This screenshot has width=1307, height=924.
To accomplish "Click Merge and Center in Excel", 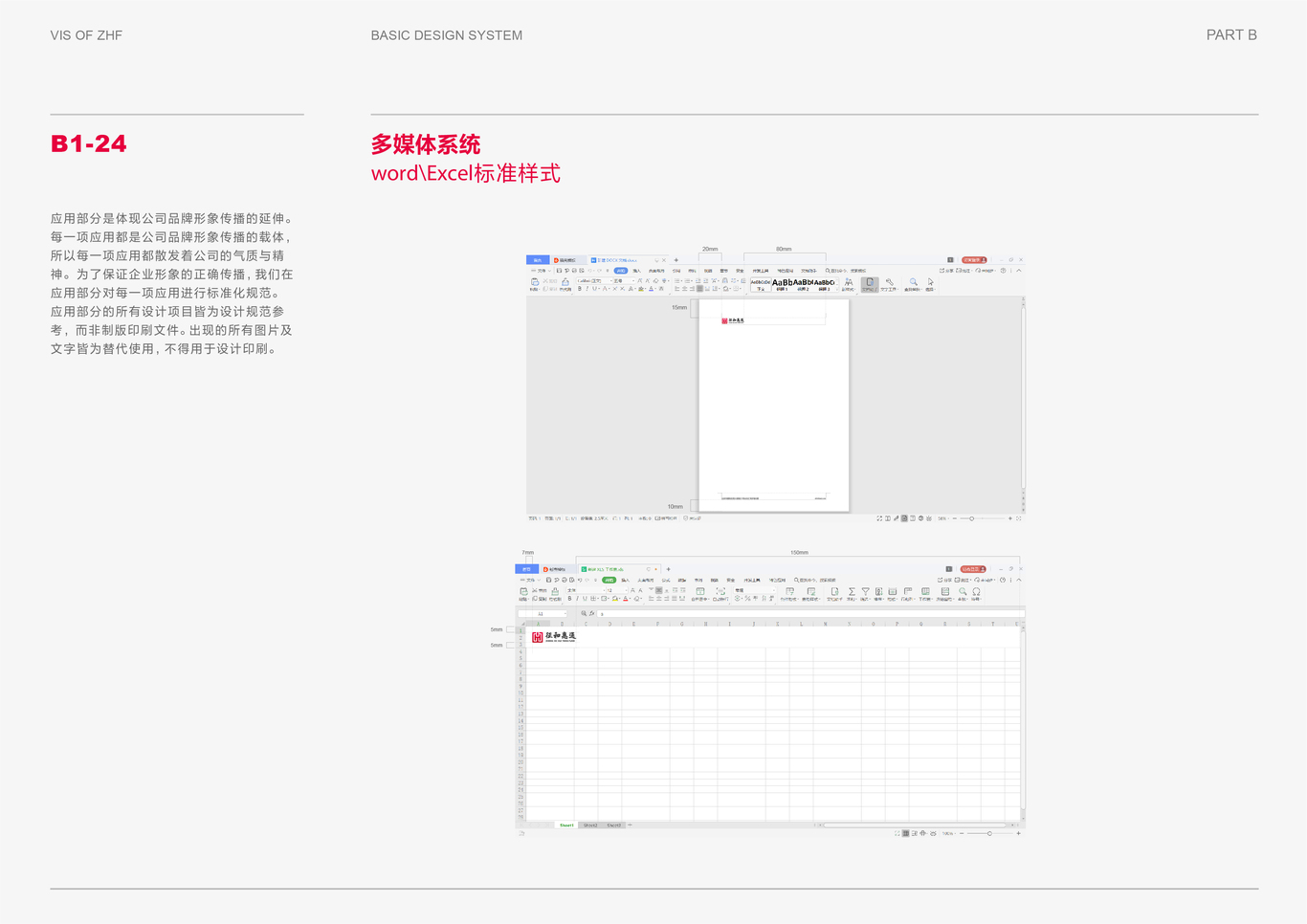I will [699, 593].
